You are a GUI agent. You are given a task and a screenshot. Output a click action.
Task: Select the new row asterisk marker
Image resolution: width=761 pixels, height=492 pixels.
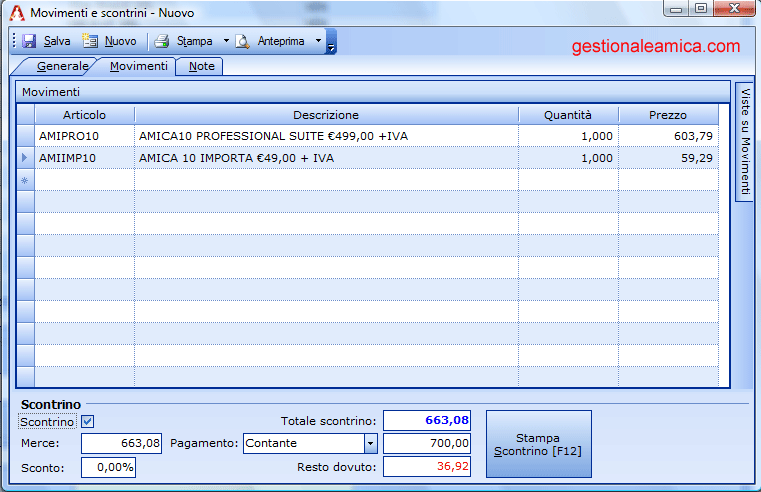tap(25, 181)
